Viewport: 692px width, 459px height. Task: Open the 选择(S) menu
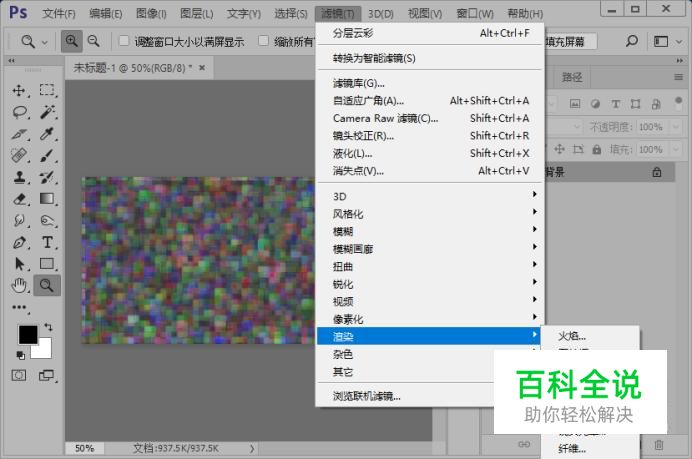(x=291, y=14)
